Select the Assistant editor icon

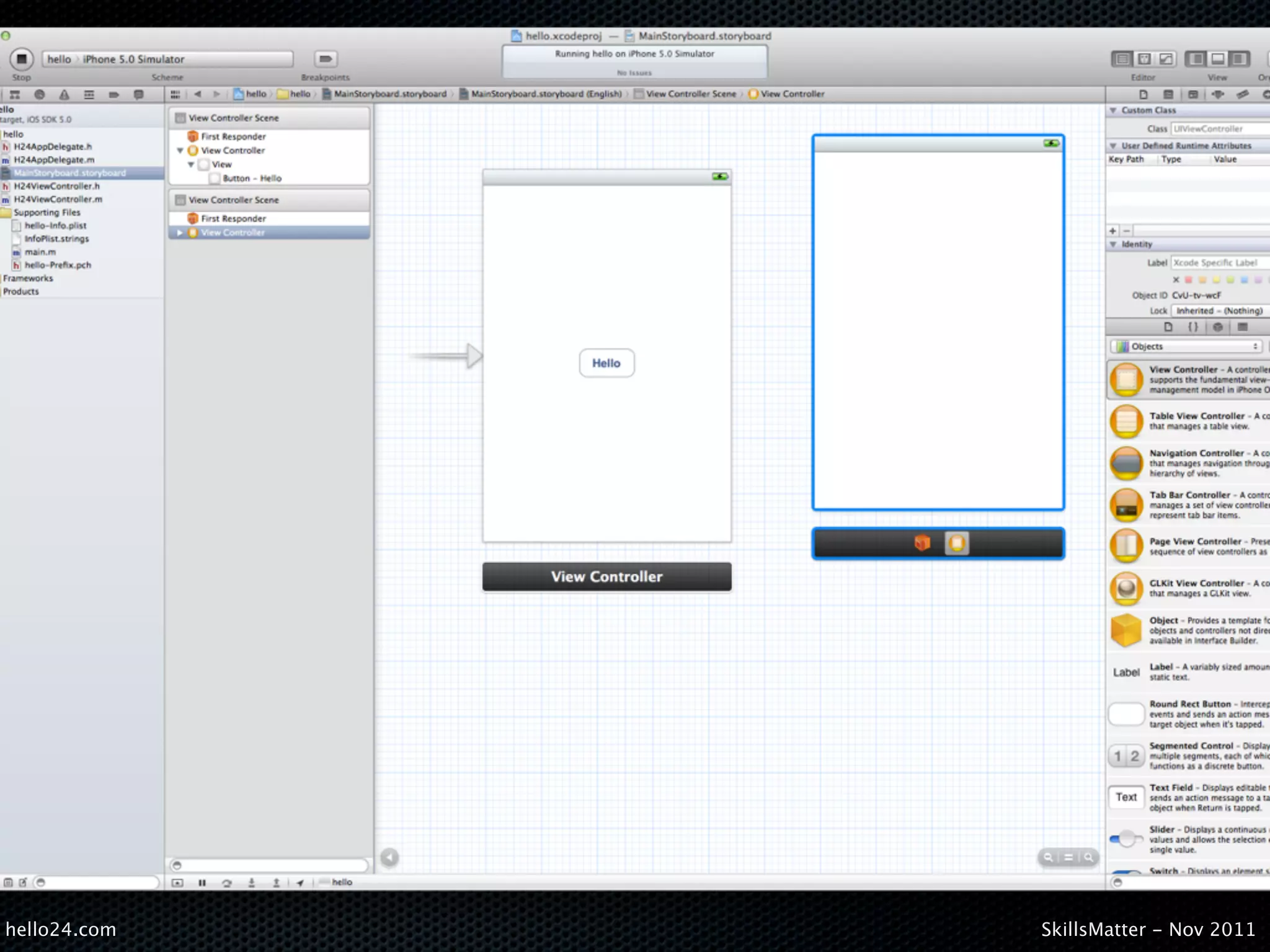click(x=1145, y=59)
